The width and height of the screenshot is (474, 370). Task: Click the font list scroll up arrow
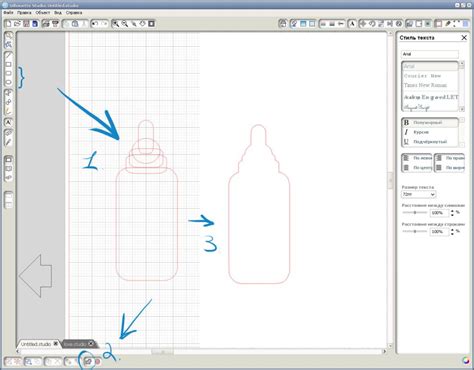462,63
